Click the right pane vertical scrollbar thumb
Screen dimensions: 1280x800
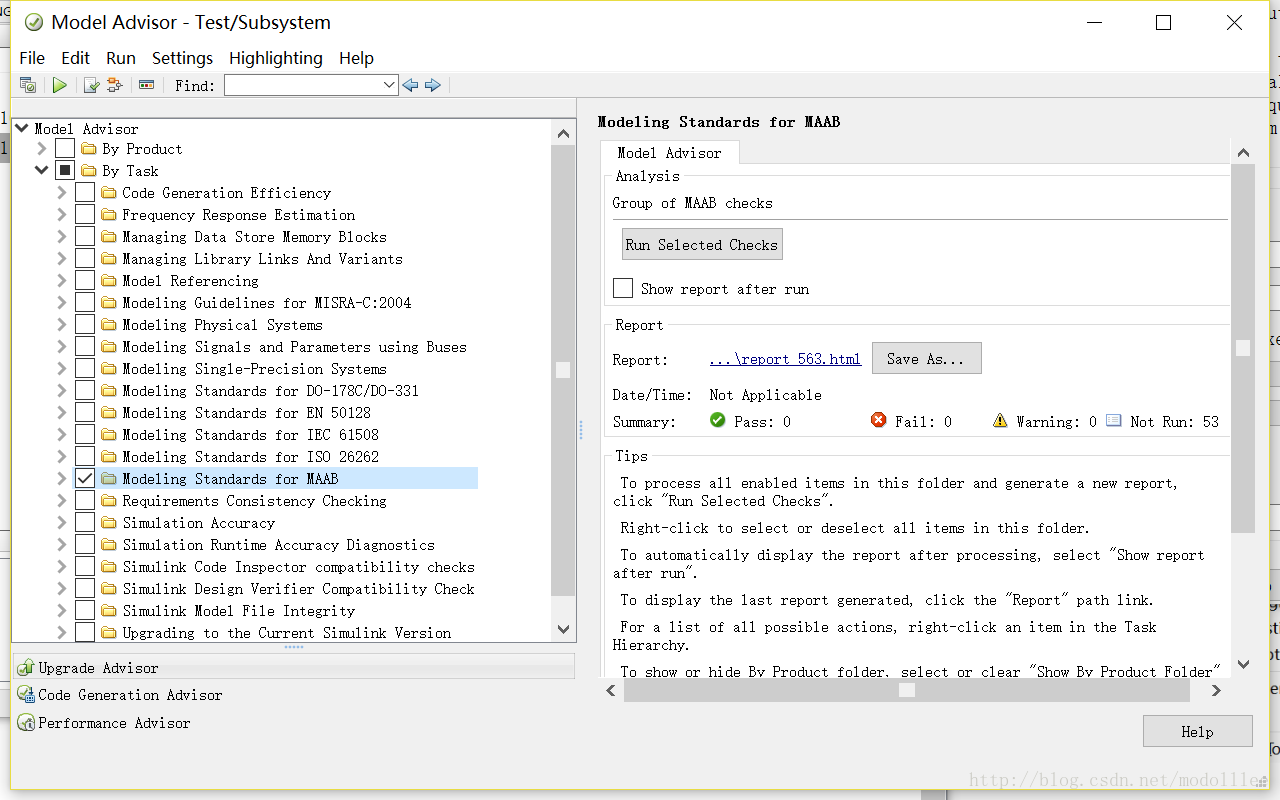point(1243,348)
